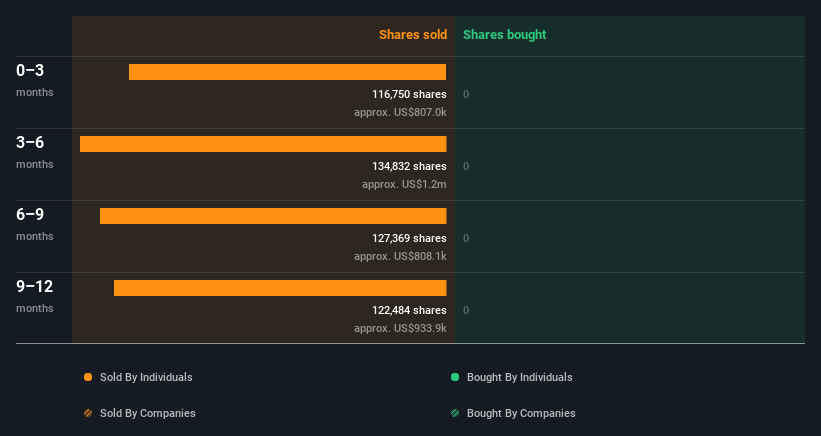Click the zero bought value for 6–9 months
This screenshot has height=436, width=821.
click(x=466, y=238)
